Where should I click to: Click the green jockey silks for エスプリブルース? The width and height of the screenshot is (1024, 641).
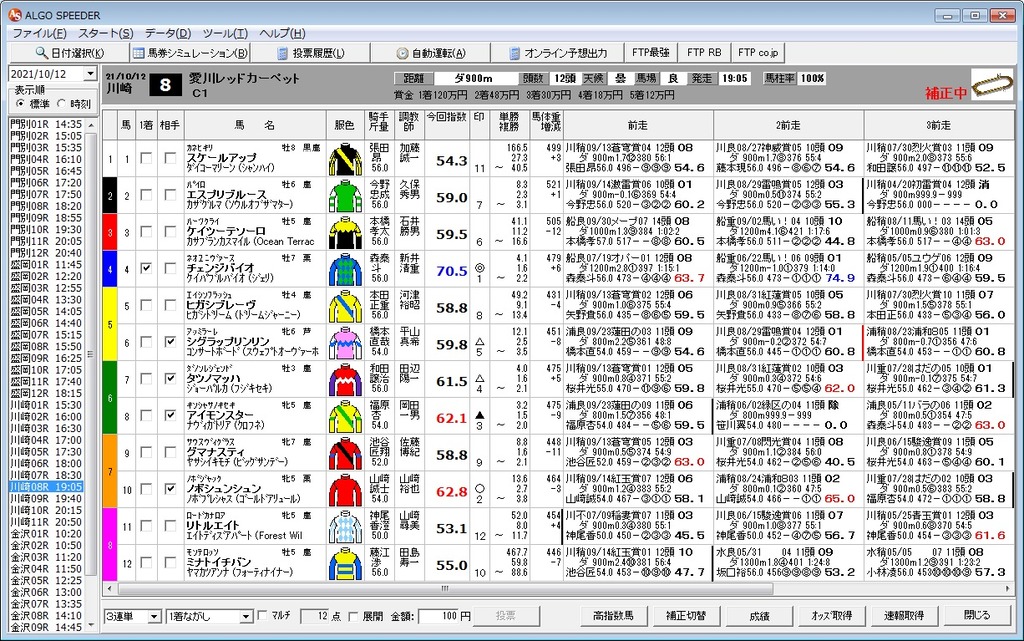click(x=345, y=196)
